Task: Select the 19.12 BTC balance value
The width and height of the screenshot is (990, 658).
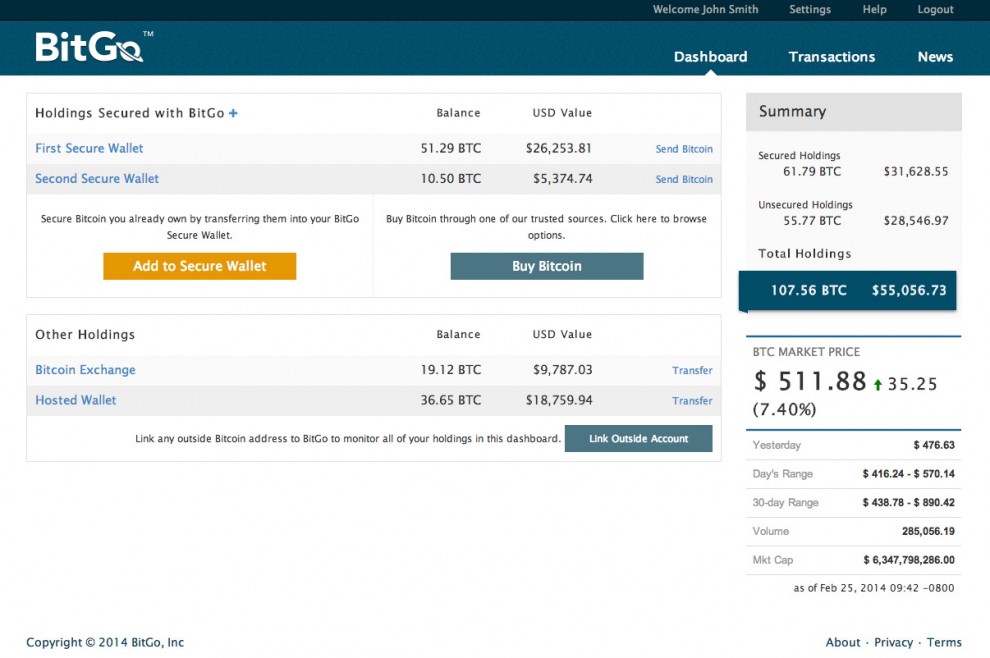Action: [x=451, y=370]
